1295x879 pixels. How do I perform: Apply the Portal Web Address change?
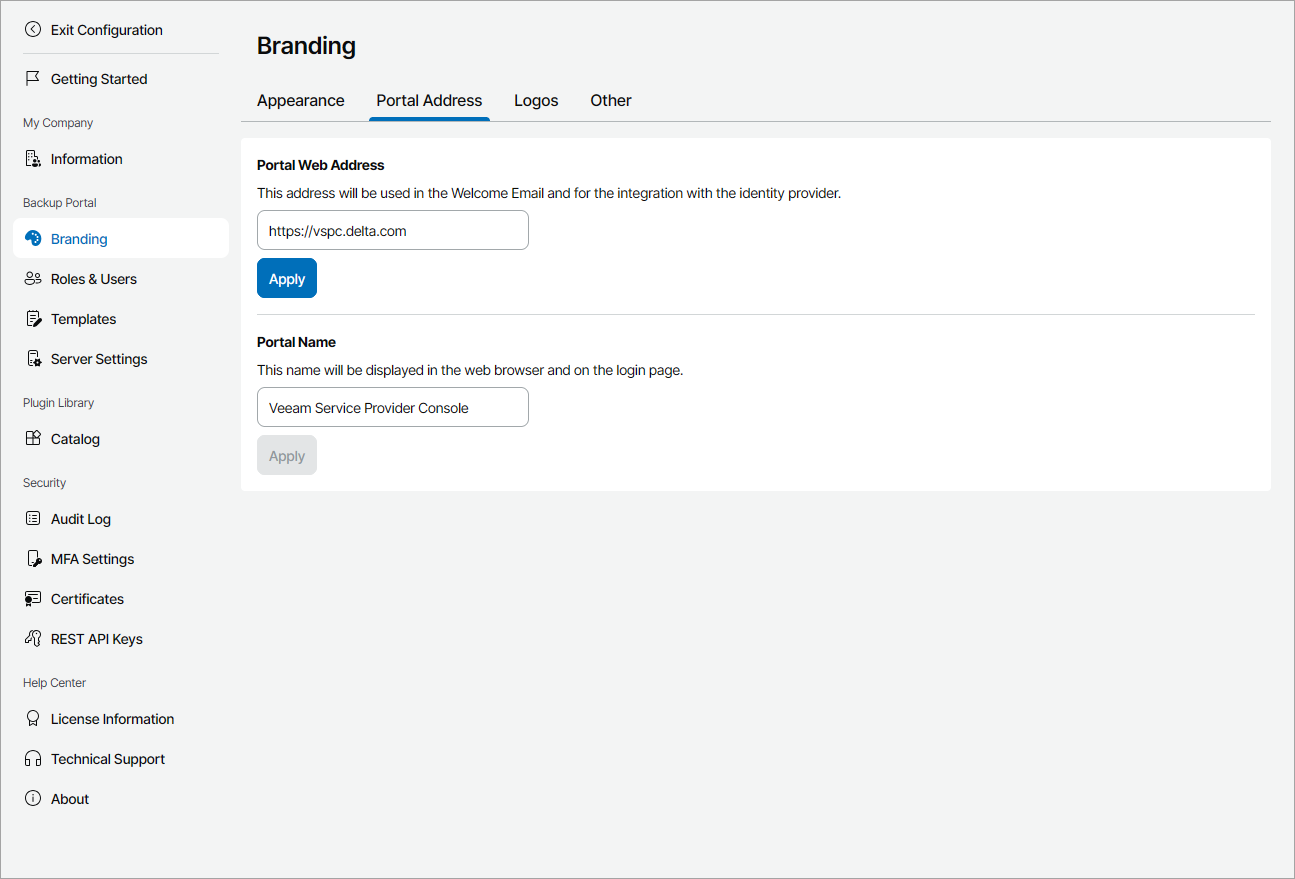[x=286, y=278]
